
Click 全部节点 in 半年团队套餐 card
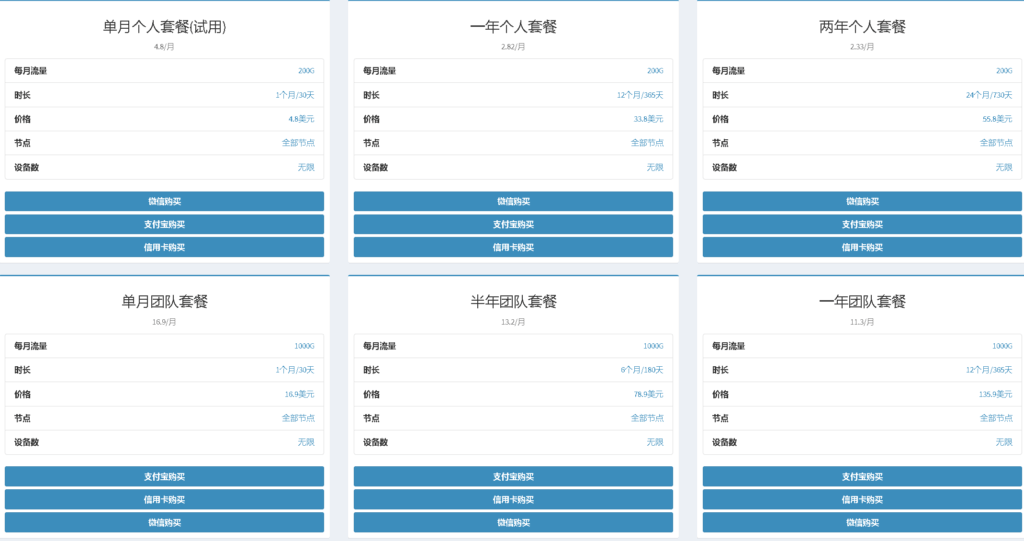point(647,418)
